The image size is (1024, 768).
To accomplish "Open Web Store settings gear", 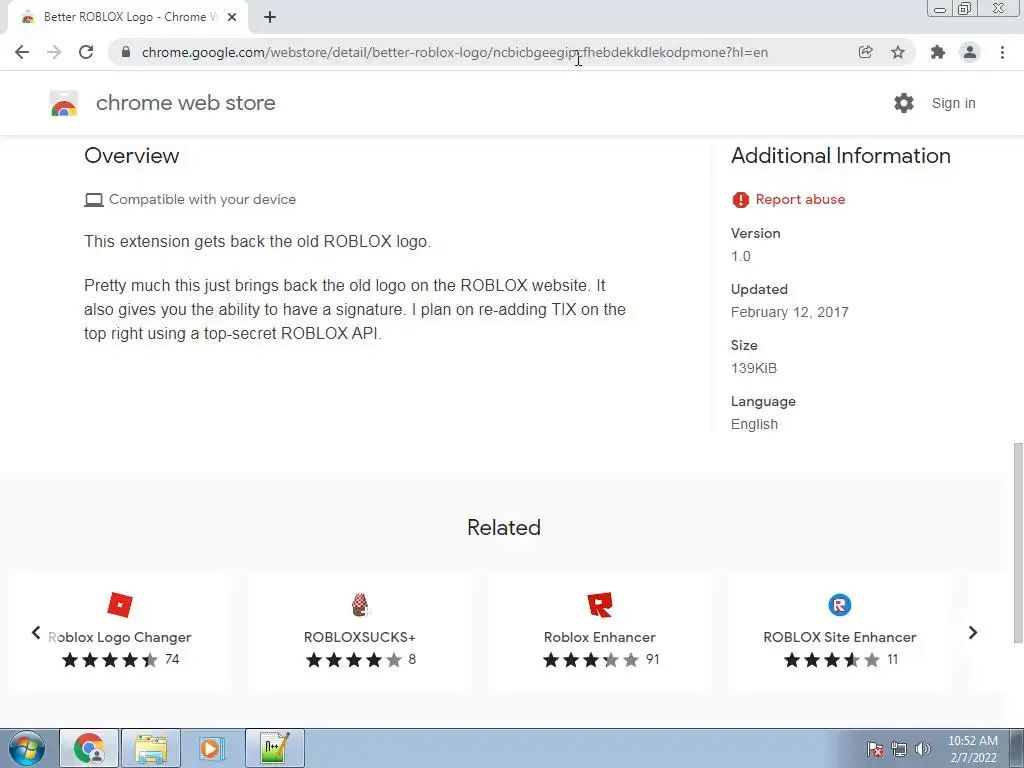I will pyautogui.click(x=904, y=103).
